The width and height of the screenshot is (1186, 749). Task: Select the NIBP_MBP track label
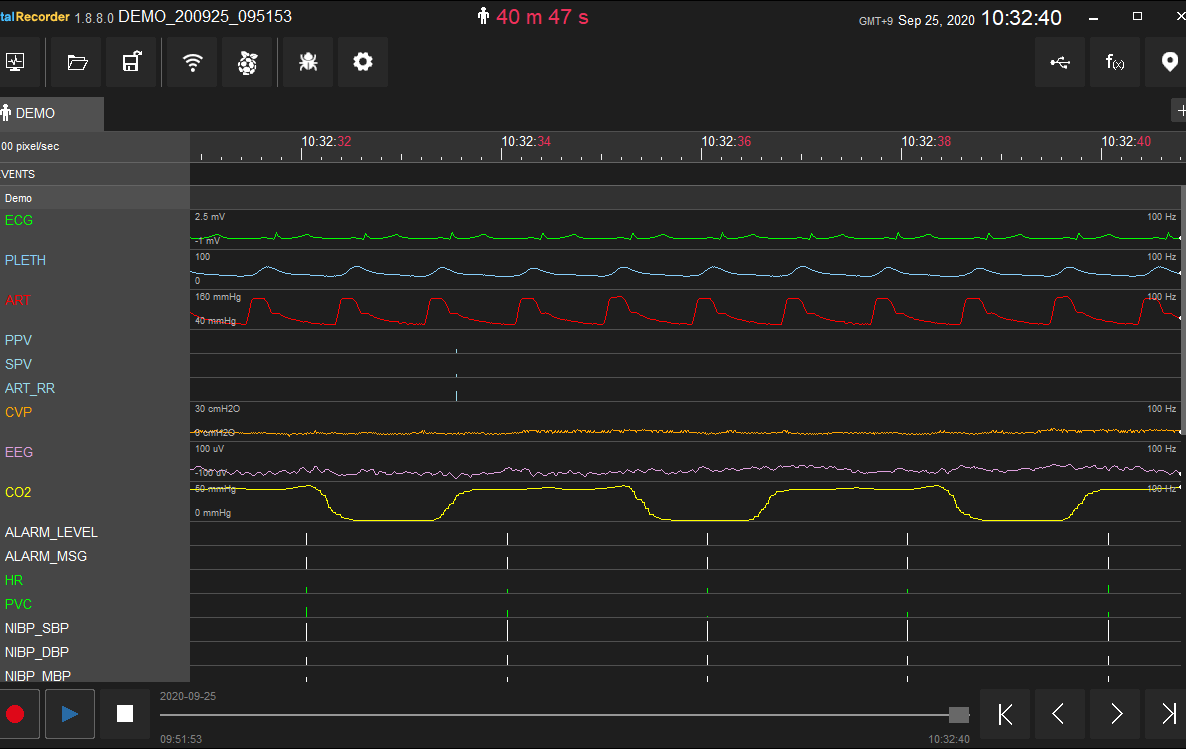(x=38, y=676)
